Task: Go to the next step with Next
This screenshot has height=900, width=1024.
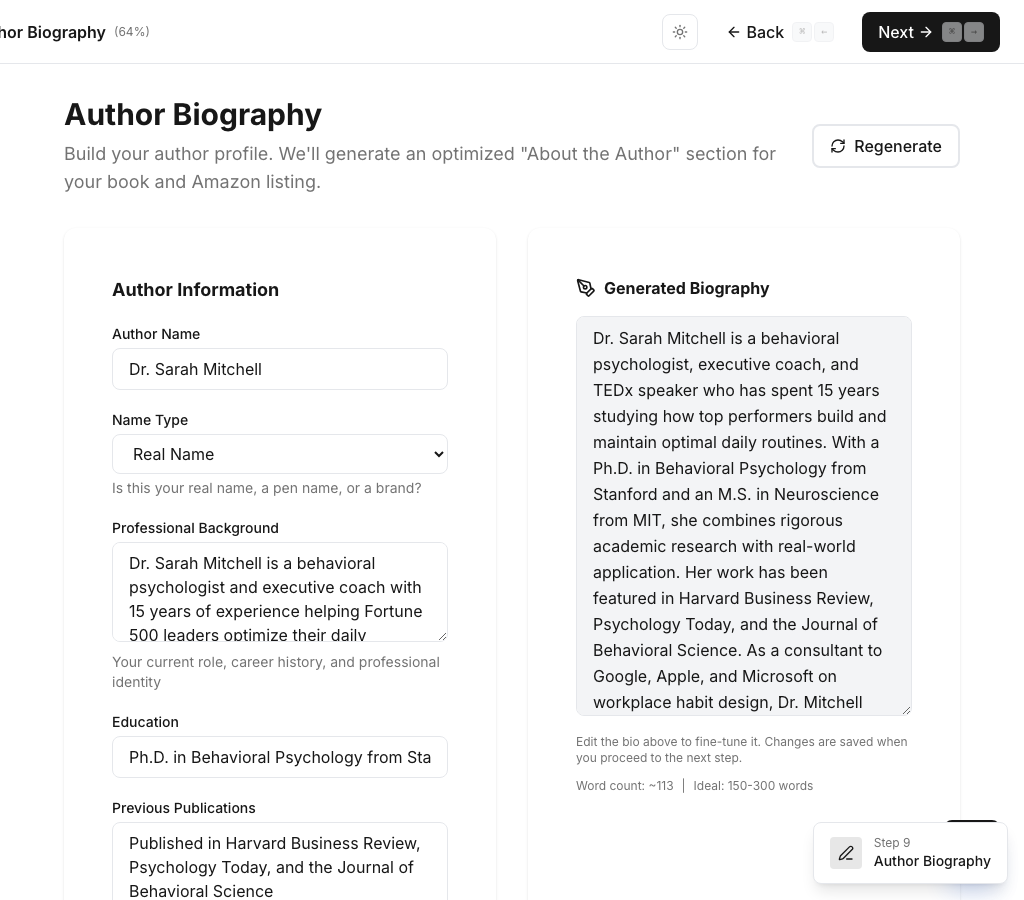Action: coord(904,32)
